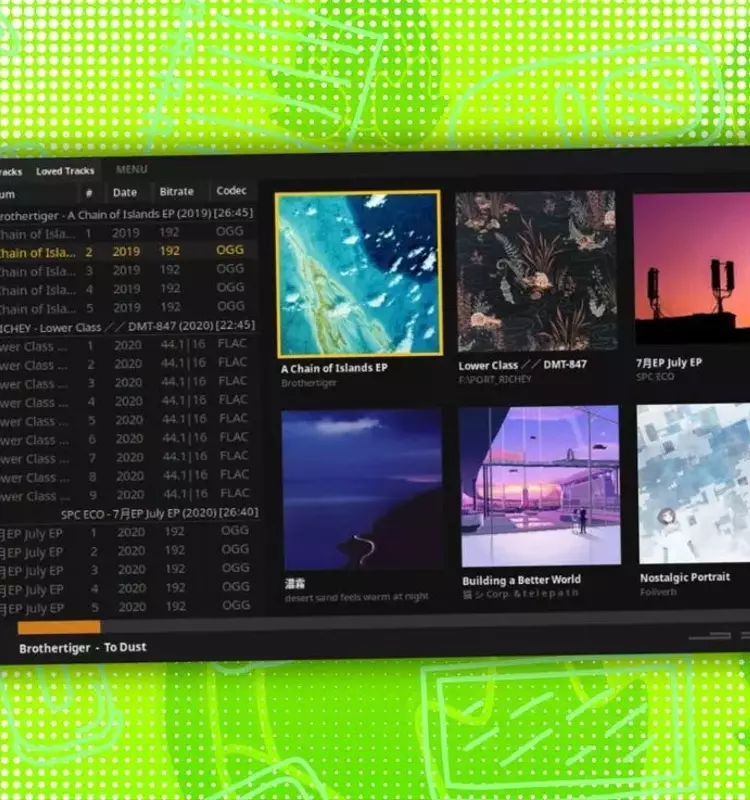Sort by the Bitrate column header

(x=177, y=191)
